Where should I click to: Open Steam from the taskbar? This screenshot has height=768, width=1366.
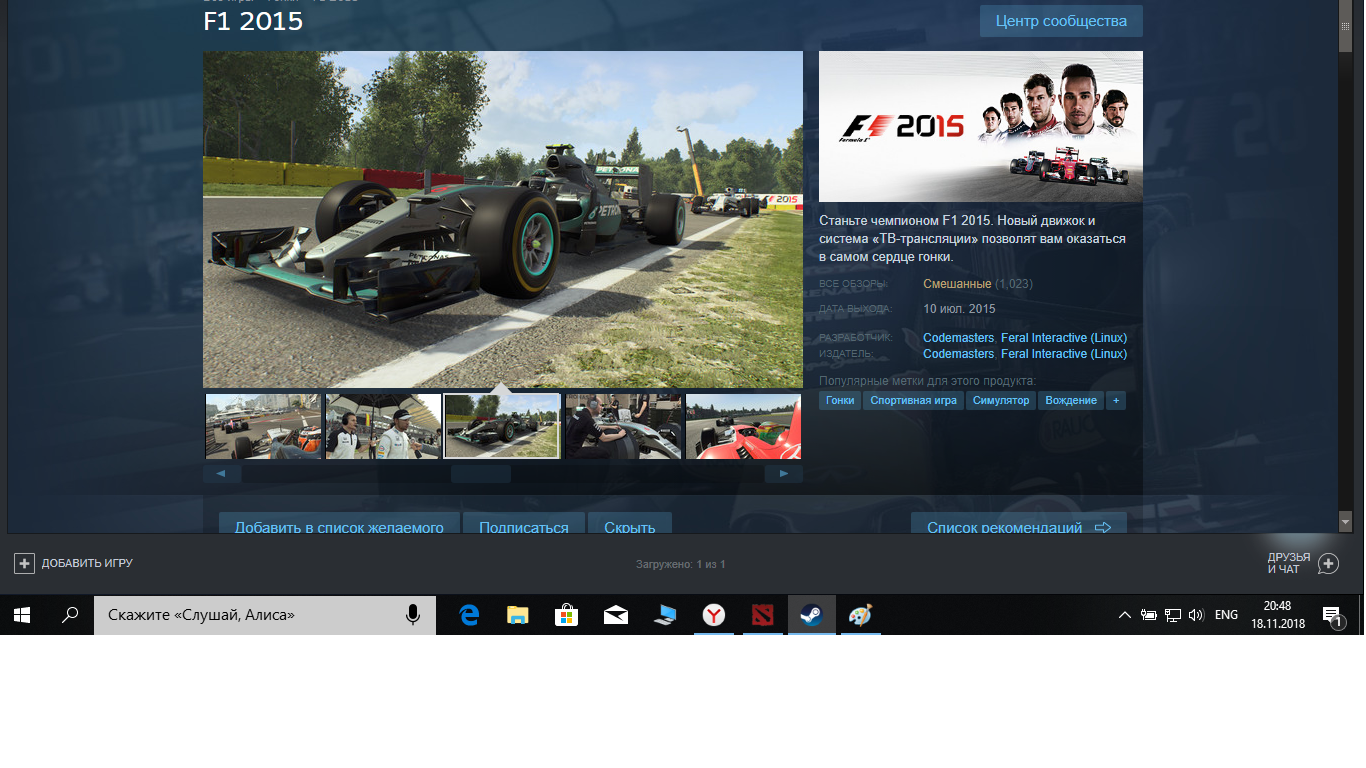tap(812, 615)
